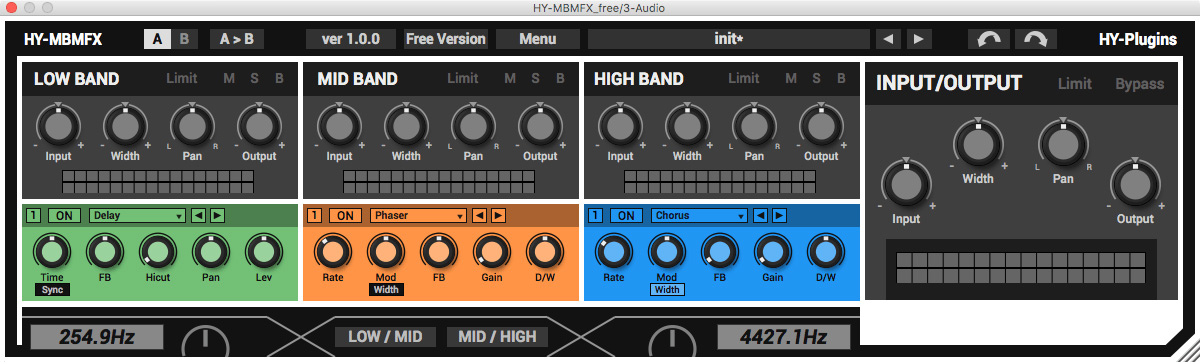Open the init preset name selector
Viewport: 1200px width, 362px height.
[728, 40]
